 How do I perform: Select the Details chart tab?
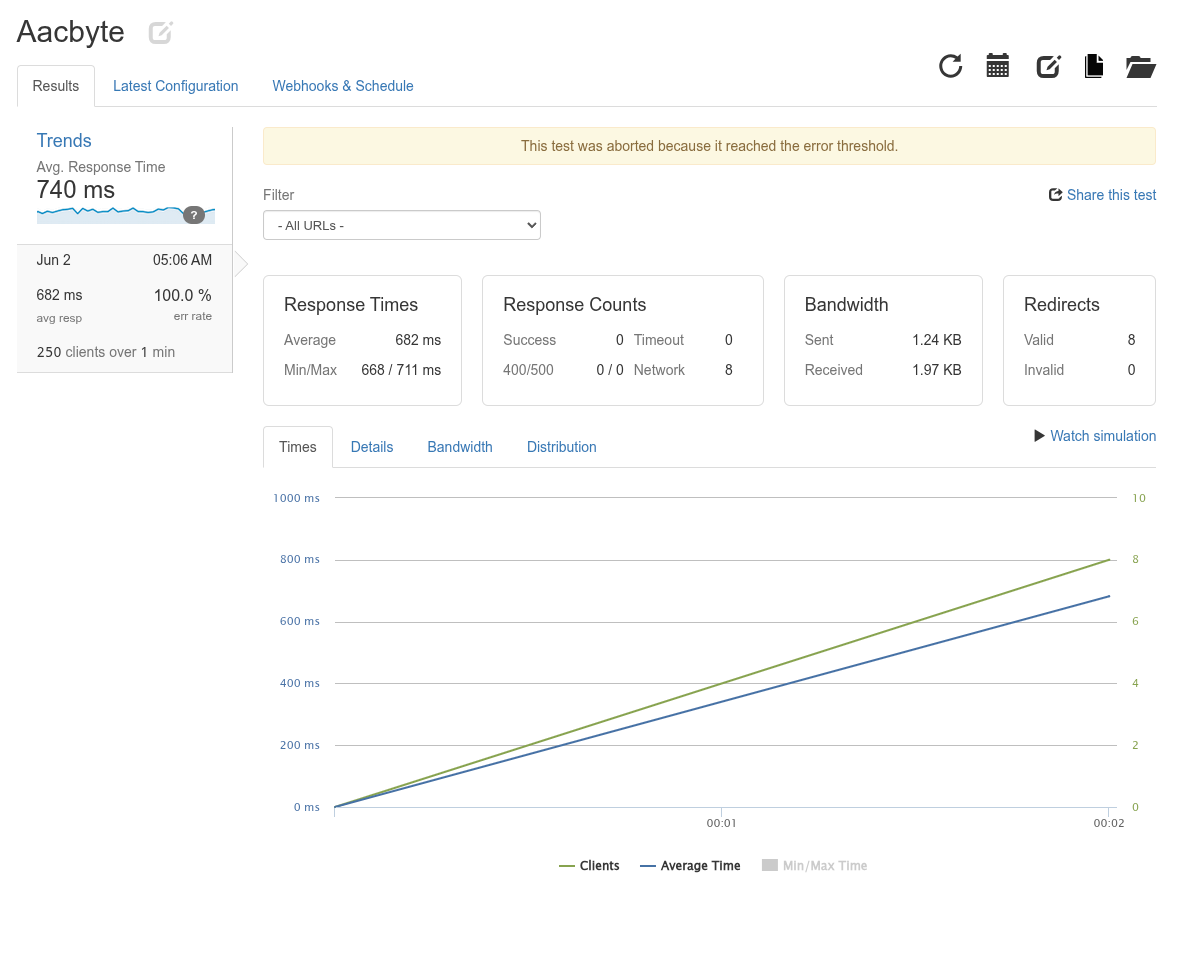pos(372,447)
